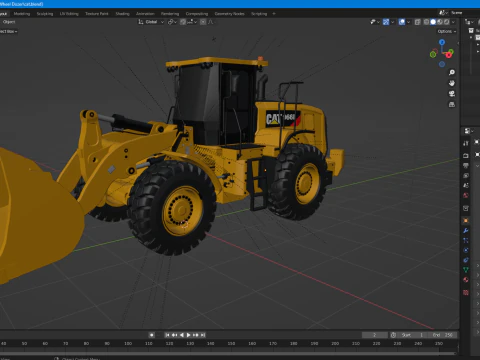Switch to the Animation workspace tab
Screen dimensions: 480x360
point(145,14)
